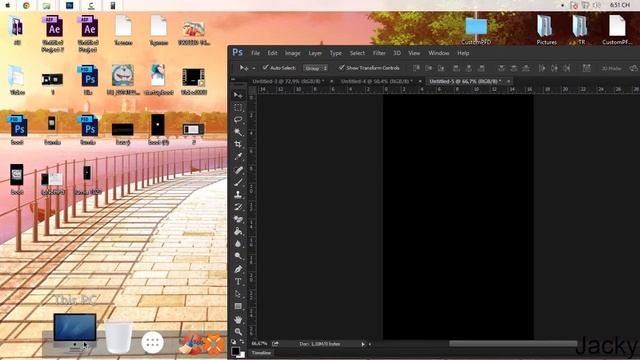This screenshot has width=640, height=360.
Task: Select the Move tool in the toolbox
Action: pos(238,95)
